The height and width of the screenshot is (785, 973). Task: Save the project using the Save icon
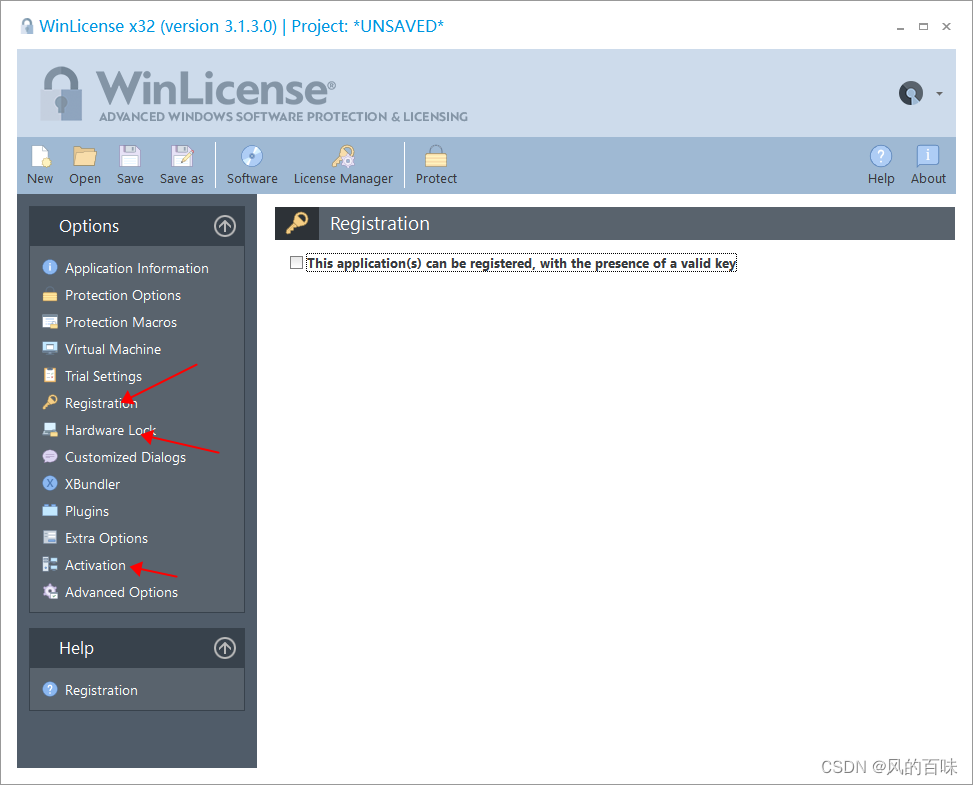(130, 156)
